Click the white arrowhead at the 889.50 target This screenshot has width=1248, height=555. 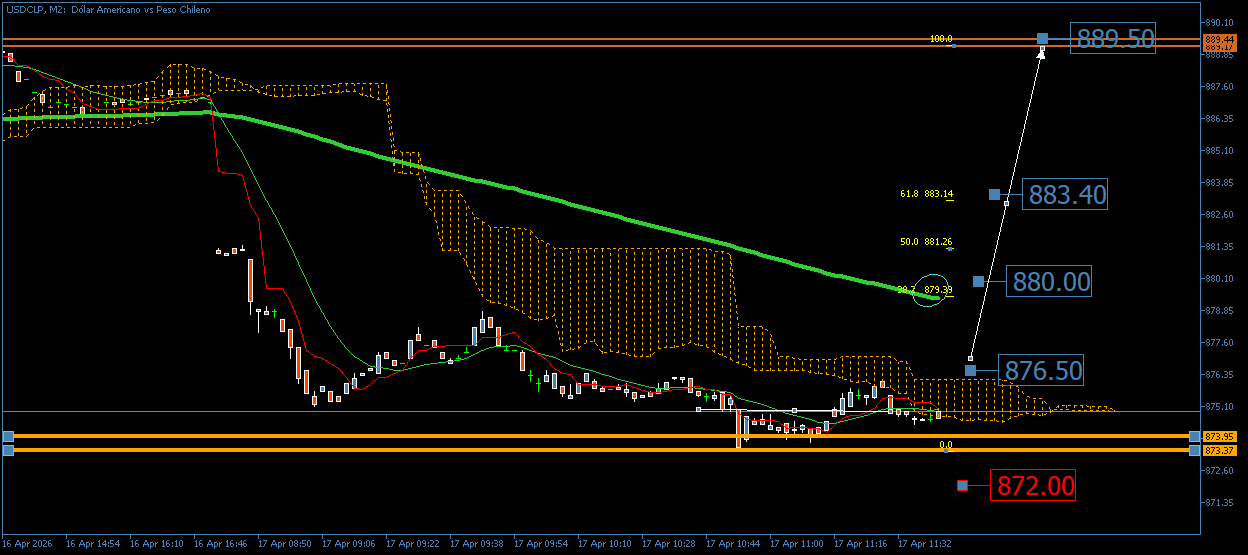point(1041,53)
